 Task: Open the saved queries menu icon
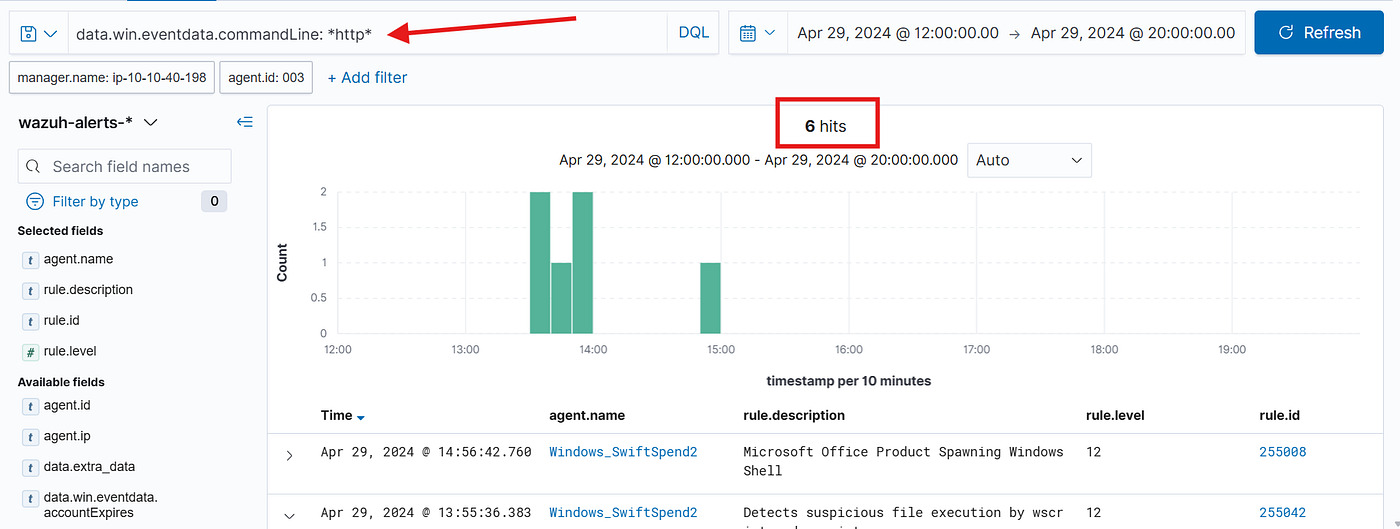39,33
